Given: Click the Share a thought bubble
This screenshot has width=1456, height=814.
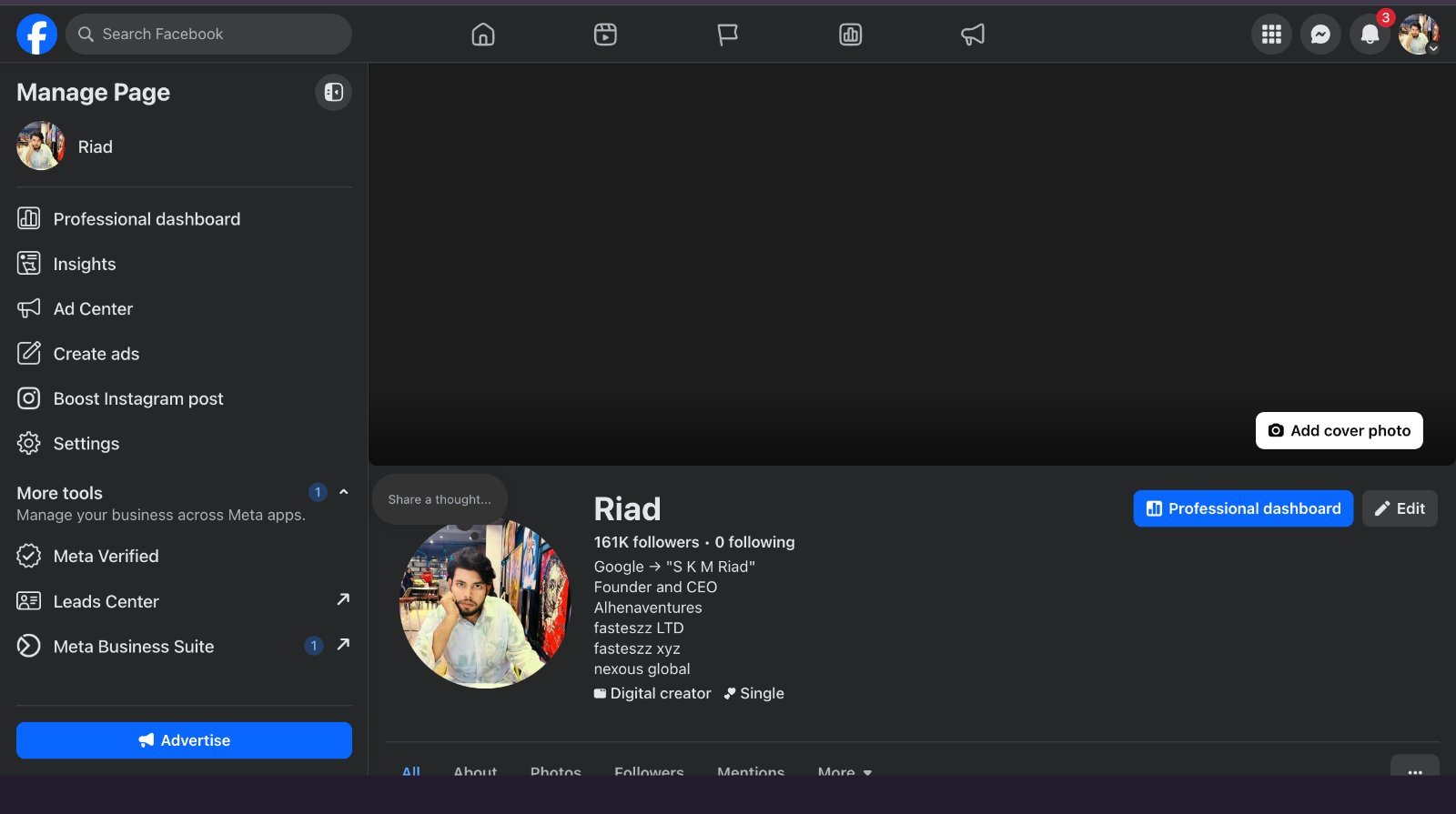Looking at the screenshot, I should tap(440, 499).
